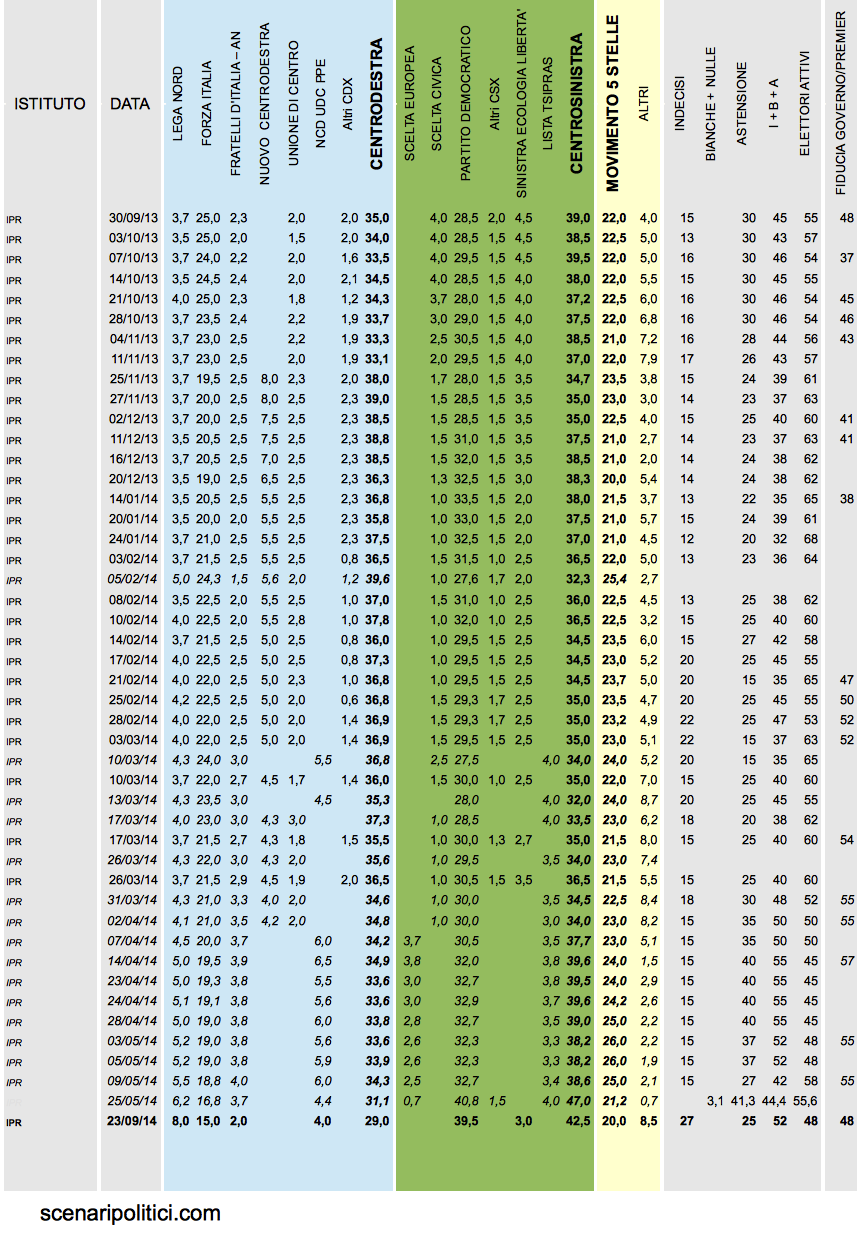This screenshot has width=863, height=1237.
Task: Select Altri value 7,9 on 11/11/13
Action: [x=648, y=359]
